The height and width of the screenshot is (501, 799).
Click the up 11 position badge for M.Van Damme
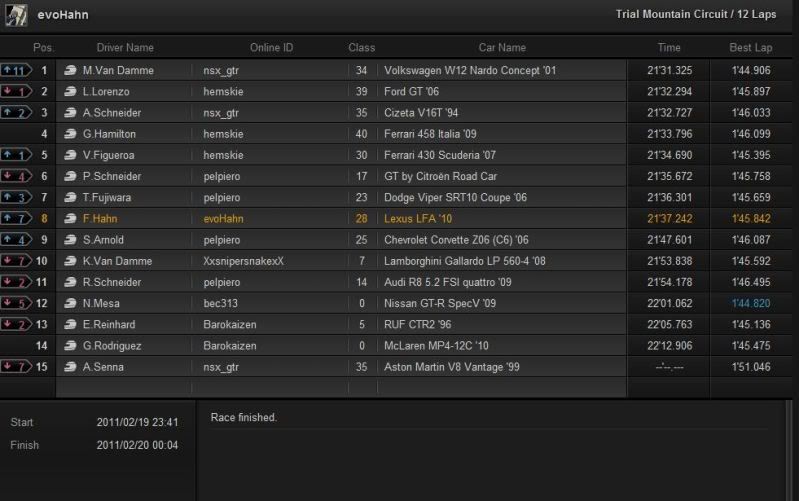click(x=16, y=70)
